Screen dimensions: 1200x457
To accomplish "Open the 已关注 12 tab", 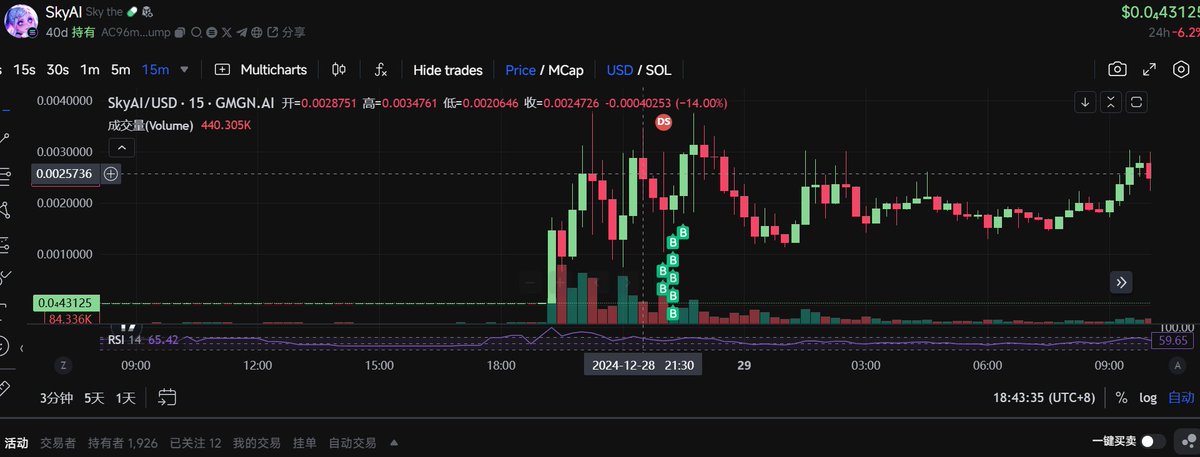I will pos(195,442).
